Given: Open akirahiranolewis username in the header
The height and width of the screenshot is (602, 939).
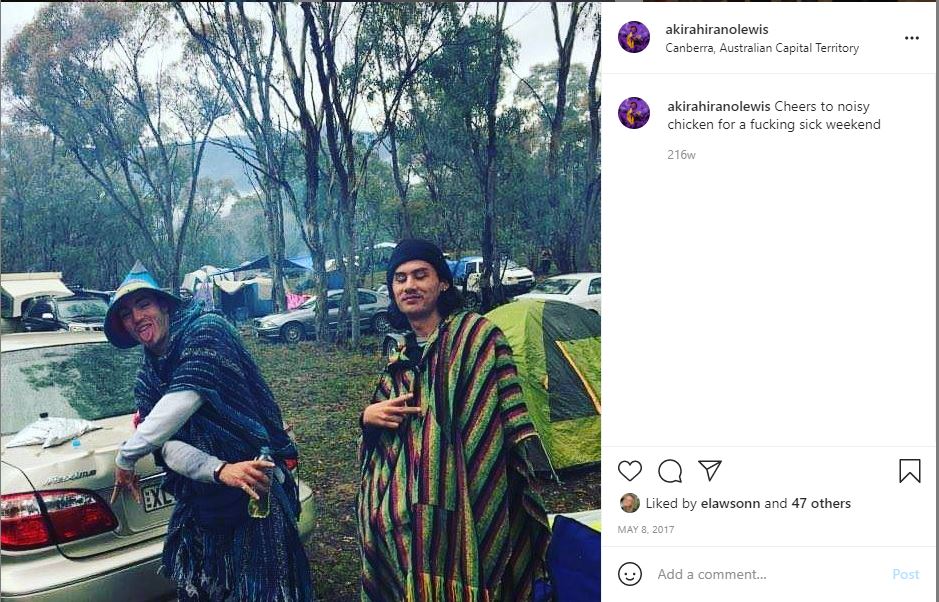Looking at the screenshot, I should click(716, 29).
